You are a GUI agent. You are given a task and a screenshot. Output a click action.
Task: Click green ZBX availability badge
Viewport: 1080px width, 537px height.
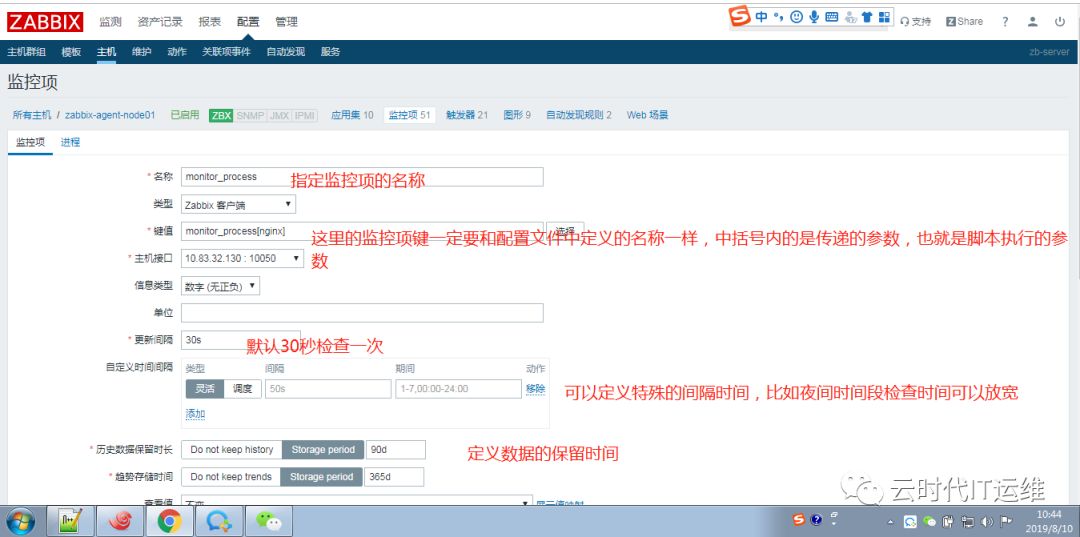[221, 115]
